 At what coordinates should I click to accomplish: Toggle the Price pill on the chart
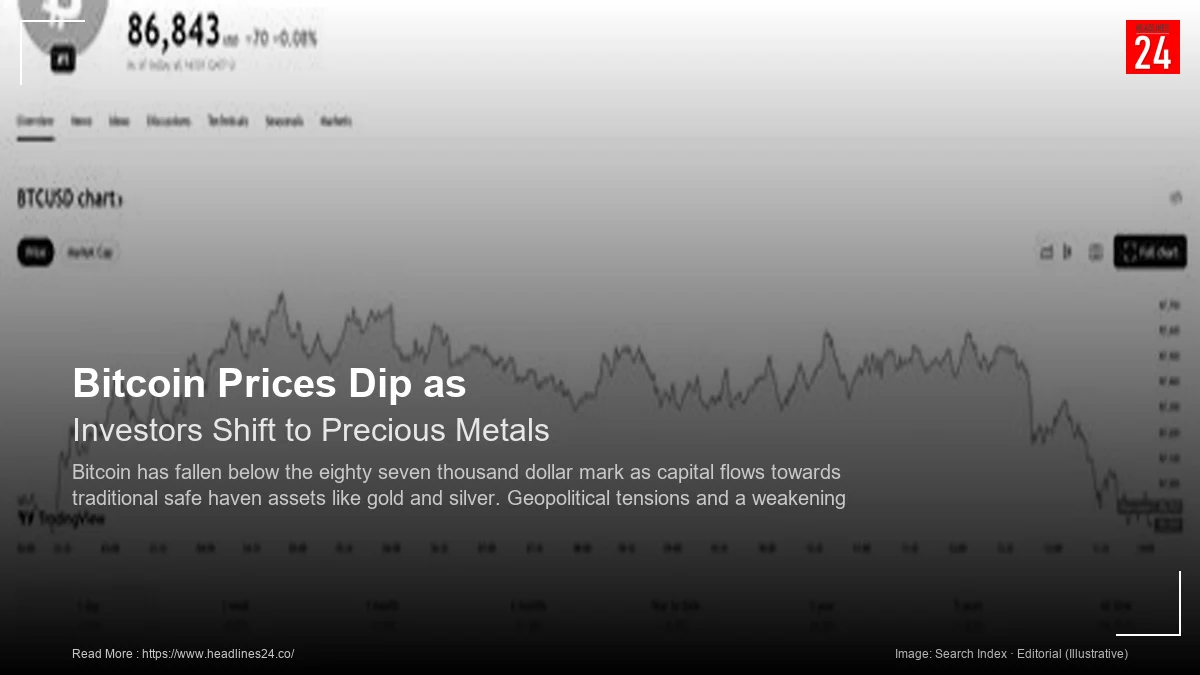tap(34, 252)
